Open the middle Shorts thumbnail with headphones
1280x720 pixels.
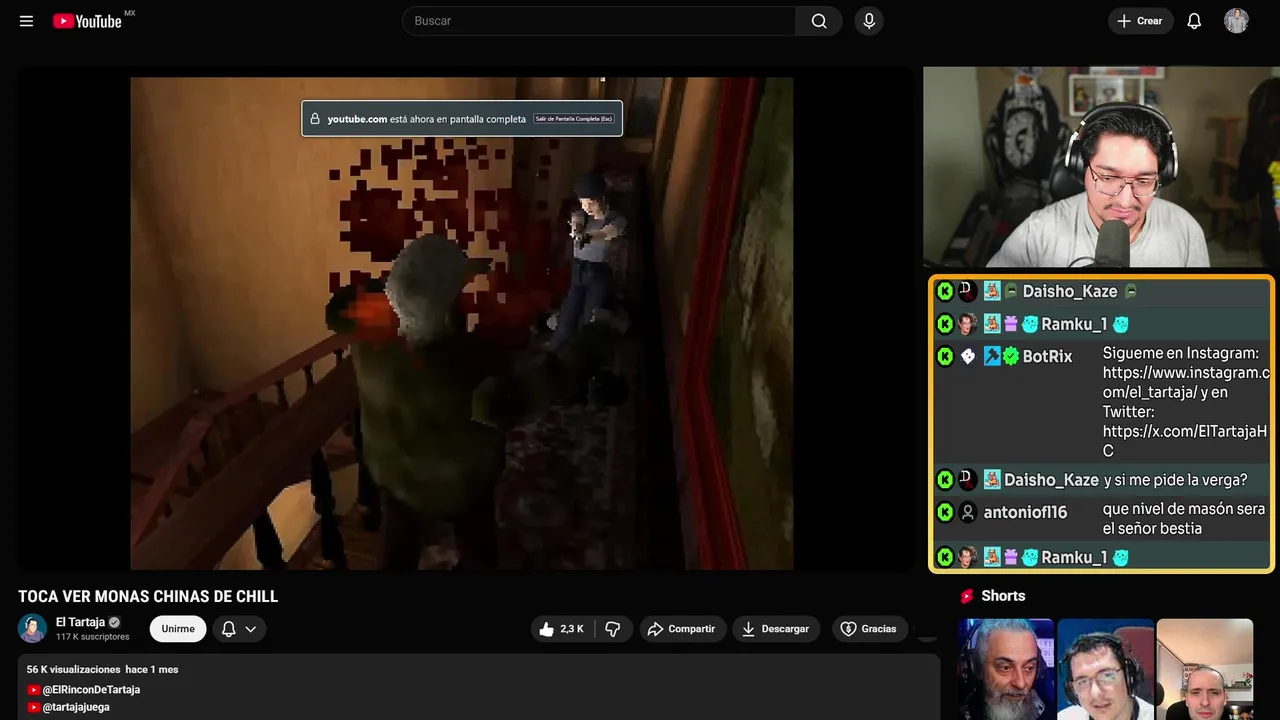pyautogui.click(x=1105, y=669)
